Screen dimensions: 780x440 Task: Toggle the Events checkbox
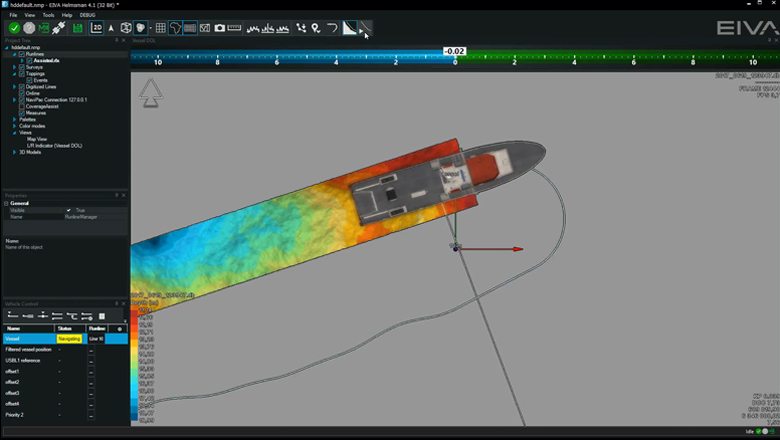(29, 80)
